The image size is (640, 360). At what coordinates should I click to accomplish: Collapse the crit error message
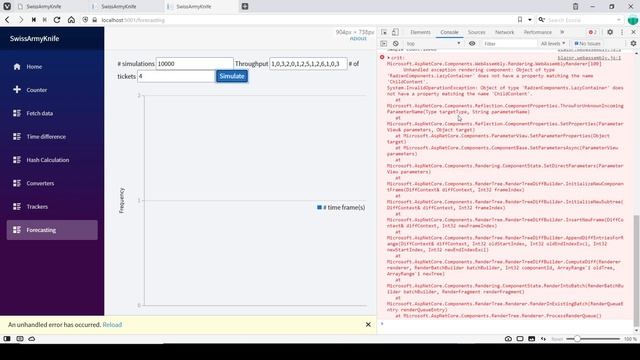(x=389, y=58)
